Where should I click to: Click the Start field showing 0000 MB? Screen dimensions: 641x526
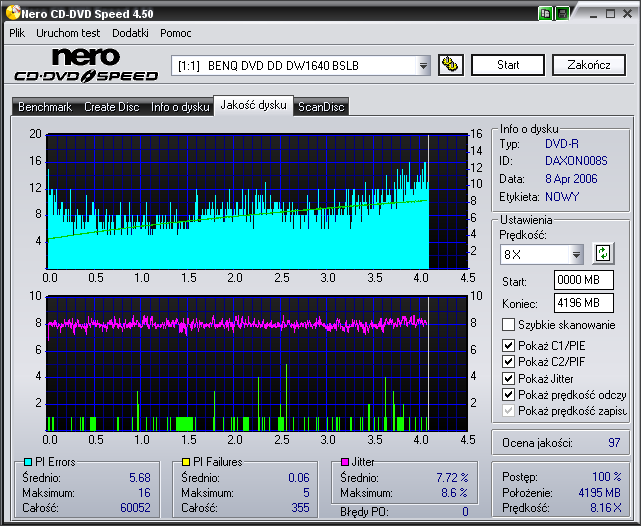(x=584, y=280)
